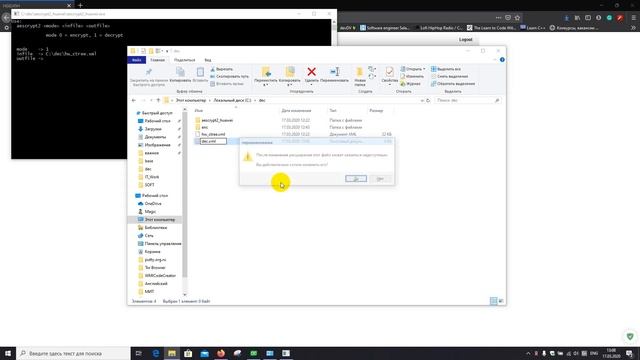Click the Explorer help icon

click(502, 60)
